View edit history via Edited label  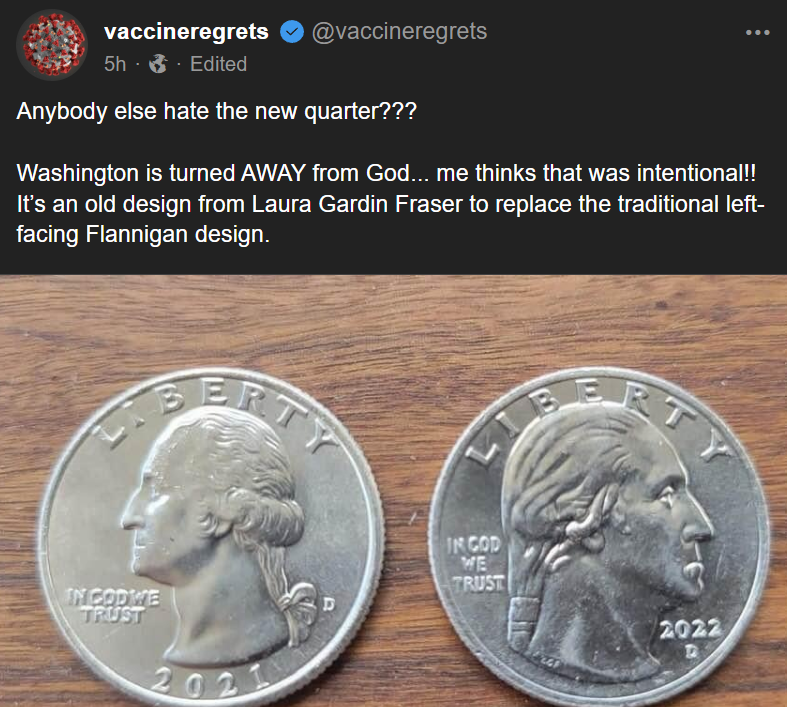pos(218,64)
